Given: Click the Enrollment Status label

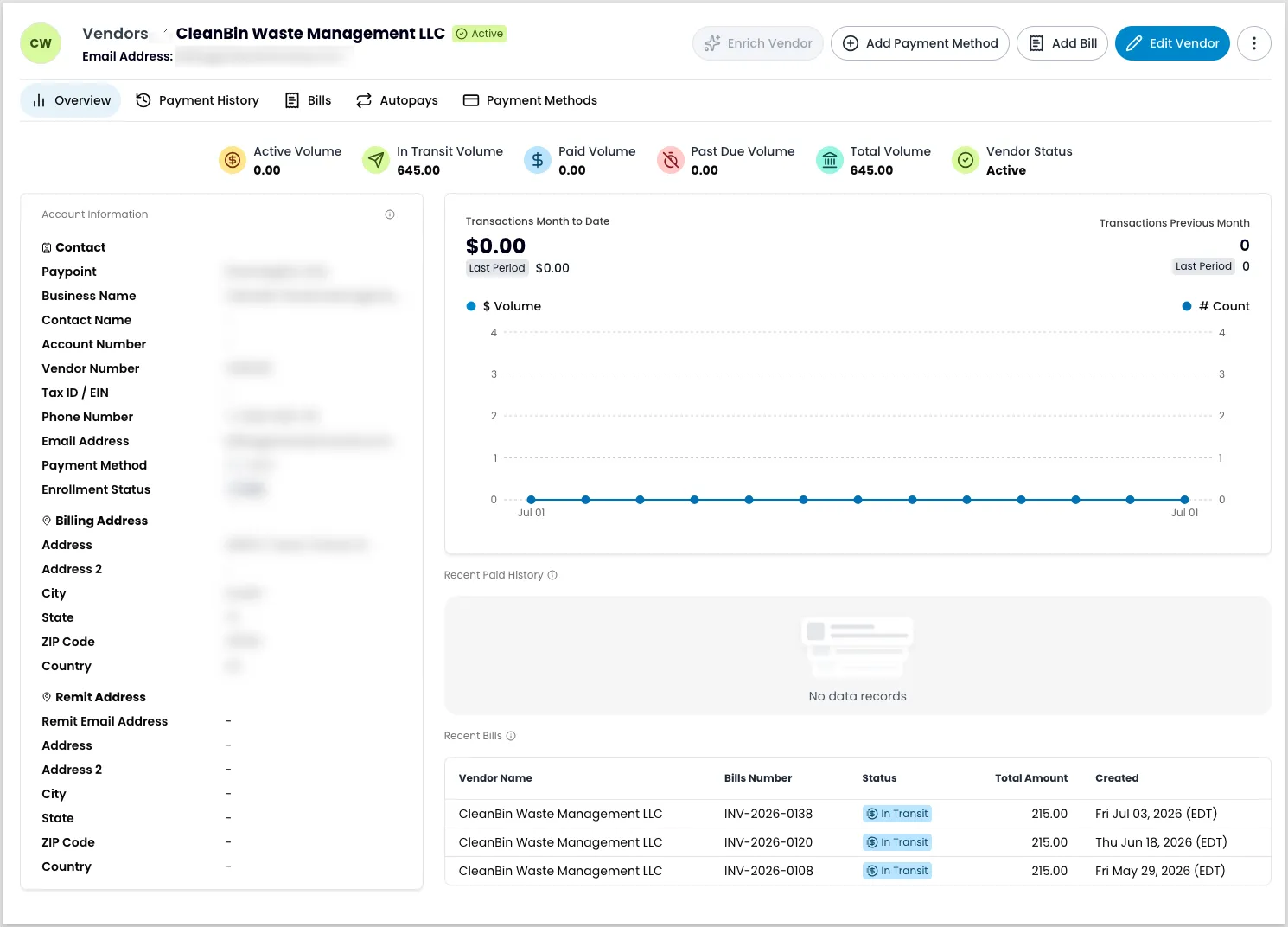Looking at the screenshot, I should pos(96,489).
